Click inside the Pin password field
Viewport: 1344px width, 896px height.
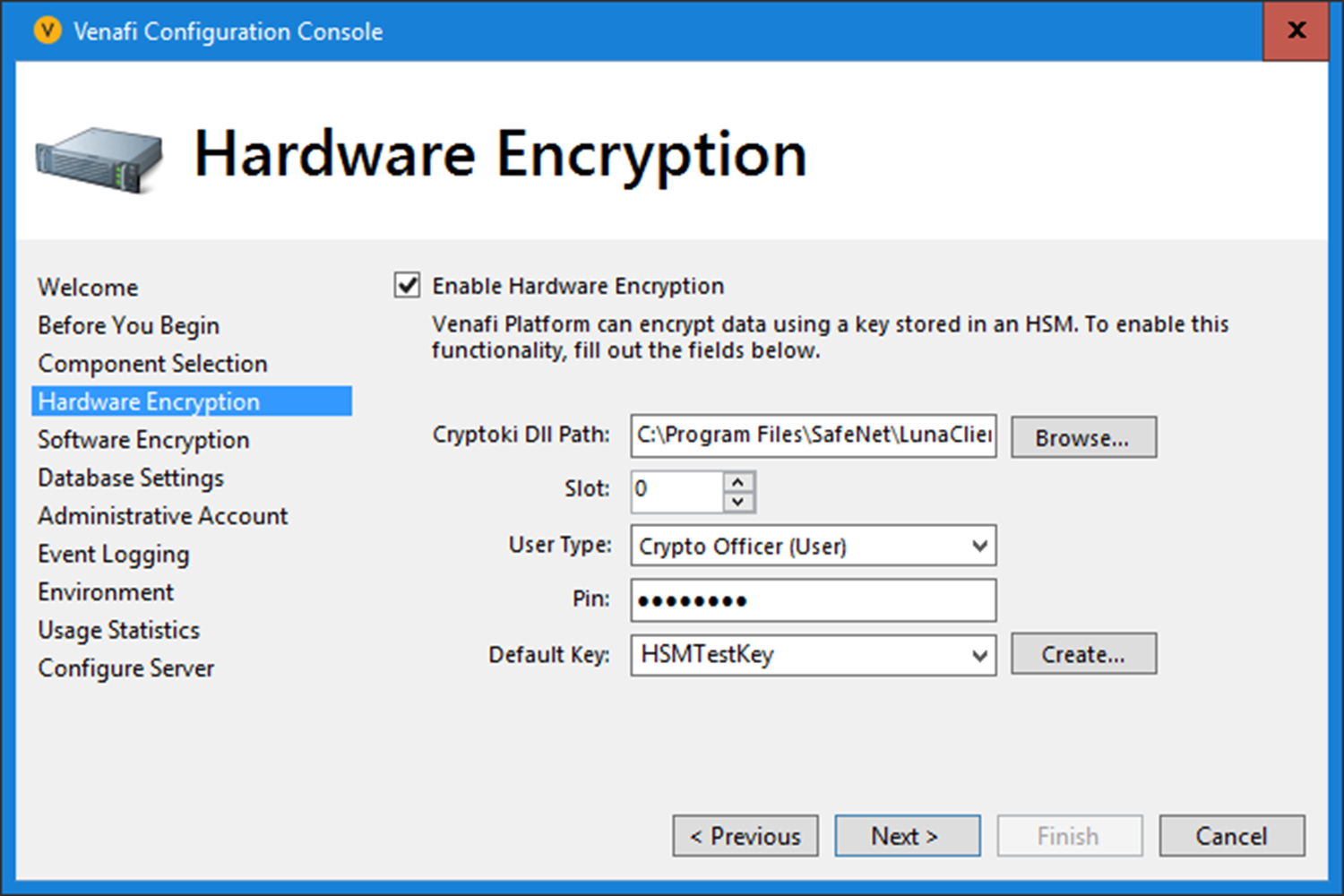(812, 599)
